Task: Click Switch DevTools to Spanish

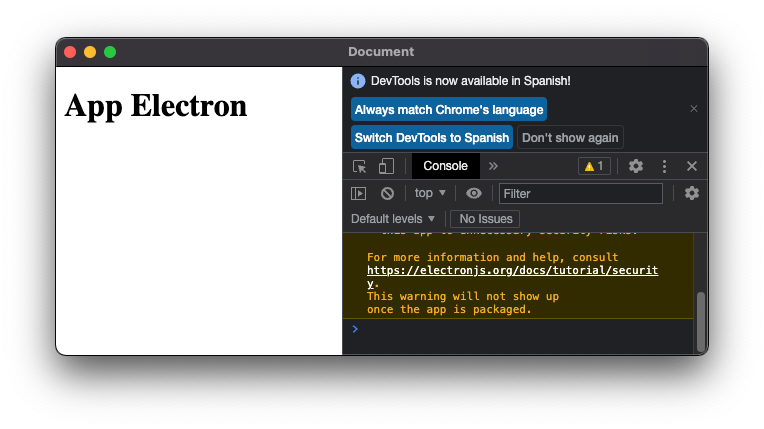Action: [432, 137]
